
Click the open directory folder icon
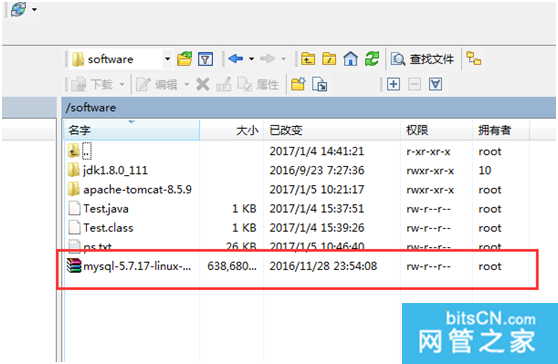185,59
